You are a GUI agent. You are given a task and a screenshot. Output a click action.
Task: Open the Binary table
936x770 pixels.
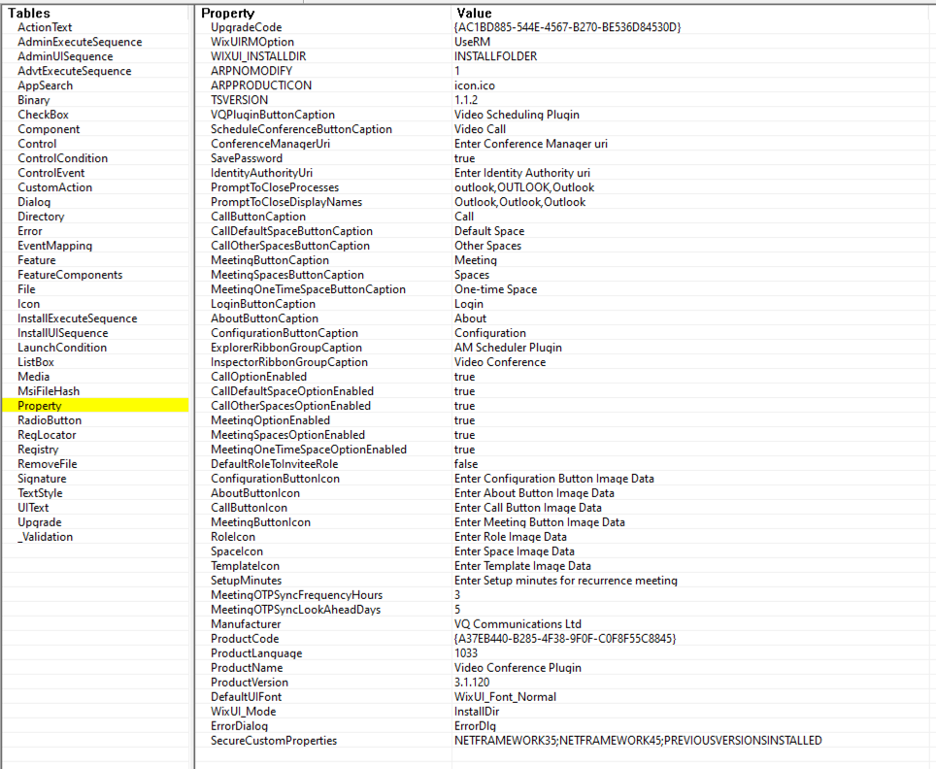point(33,100)
